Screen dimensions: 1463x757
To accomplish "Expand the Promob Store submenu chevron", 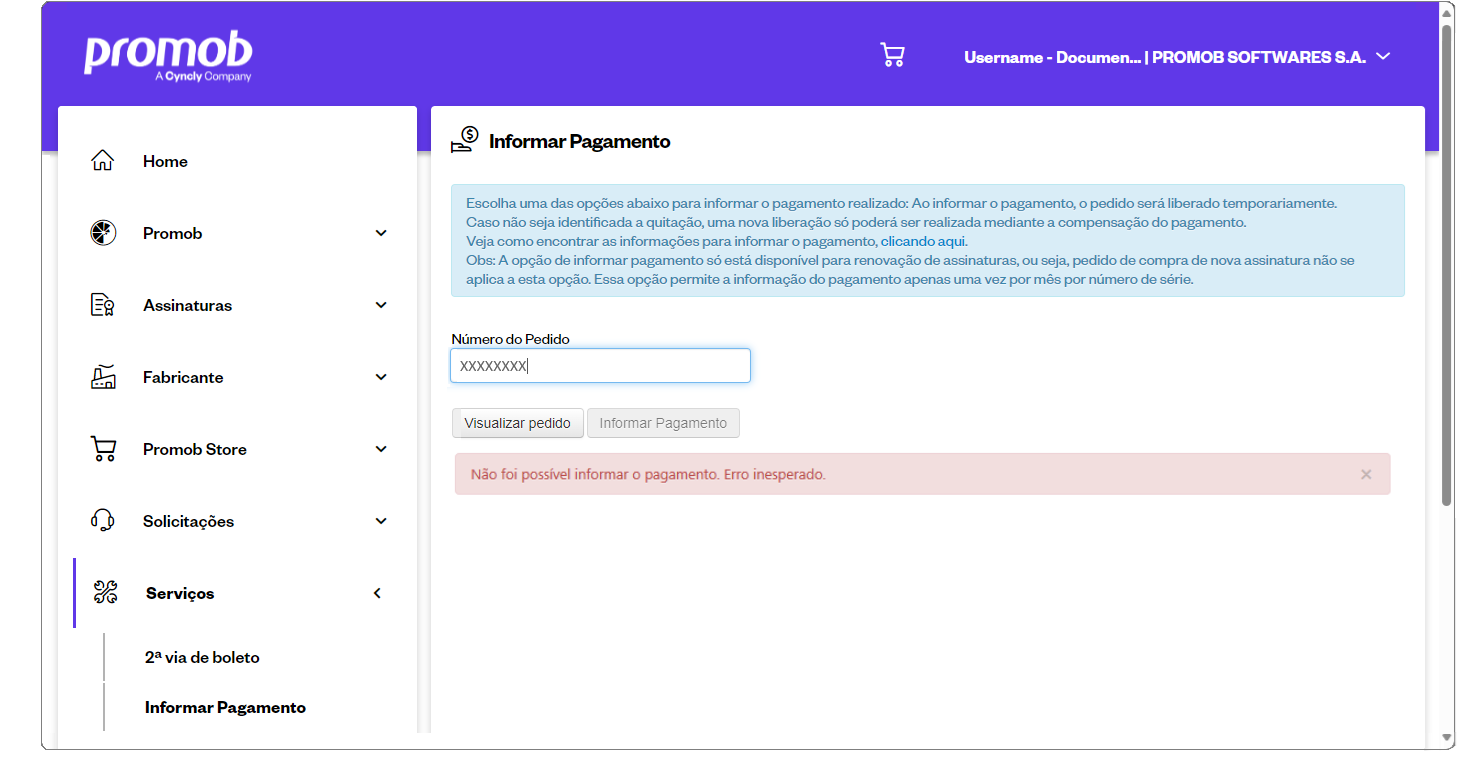I will pos(381,449).
